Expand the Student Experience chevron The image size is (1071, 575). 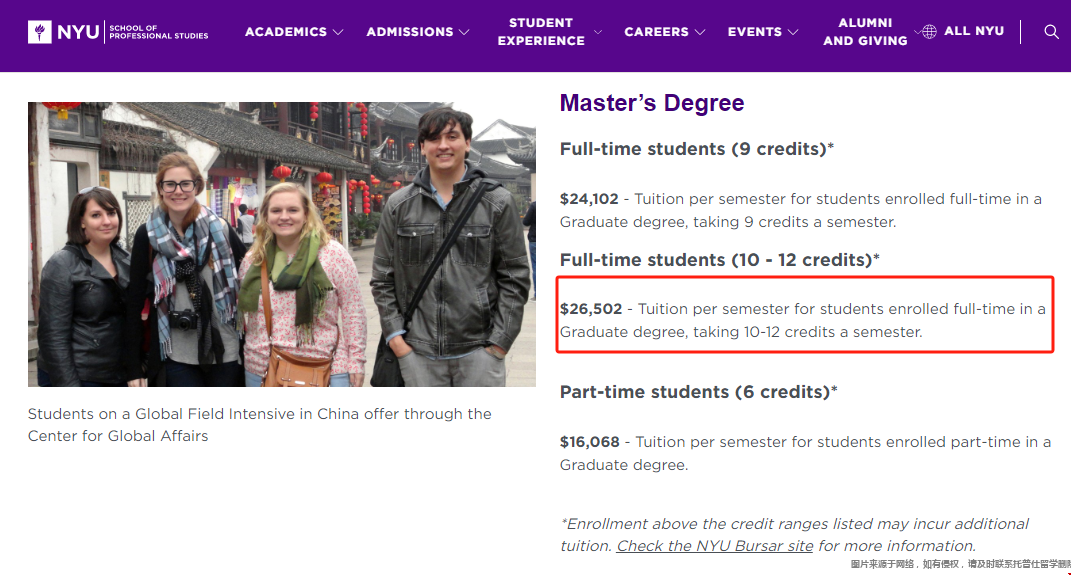(x=598, y=32)
